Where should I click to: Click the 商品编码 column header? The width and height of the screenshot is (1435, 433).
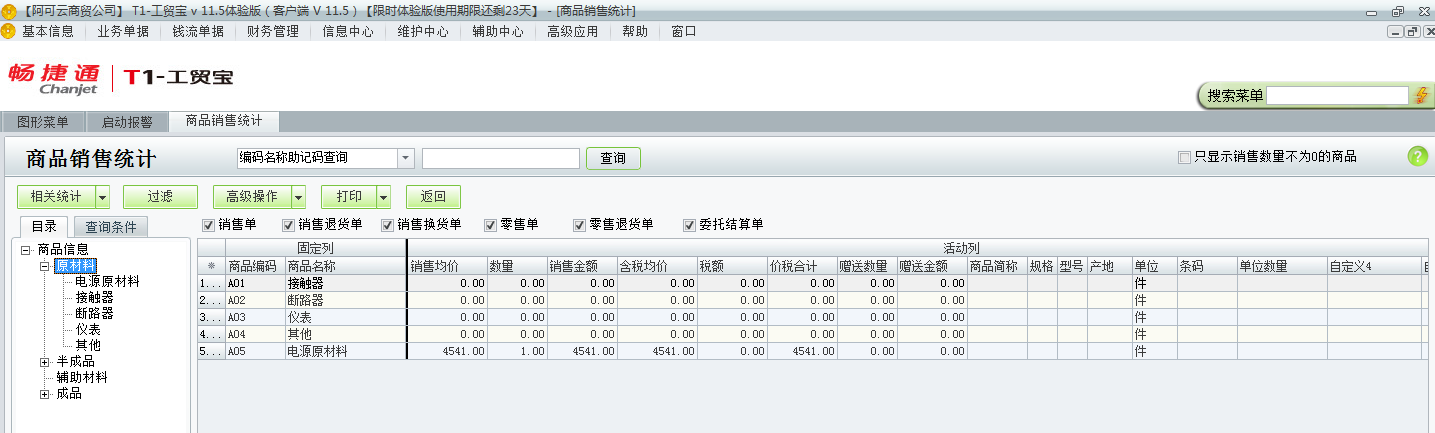pos(255,267)
